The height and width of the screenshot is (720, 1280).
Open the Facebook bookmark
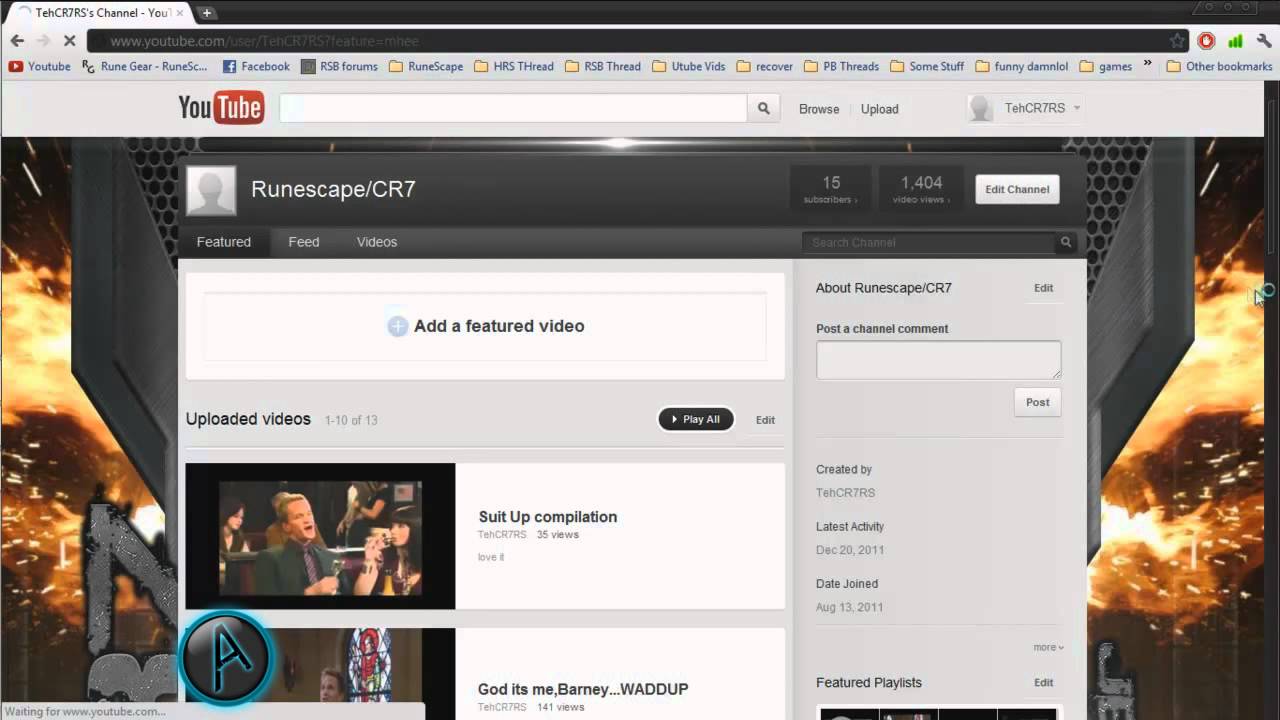click(x=256, y=66)
